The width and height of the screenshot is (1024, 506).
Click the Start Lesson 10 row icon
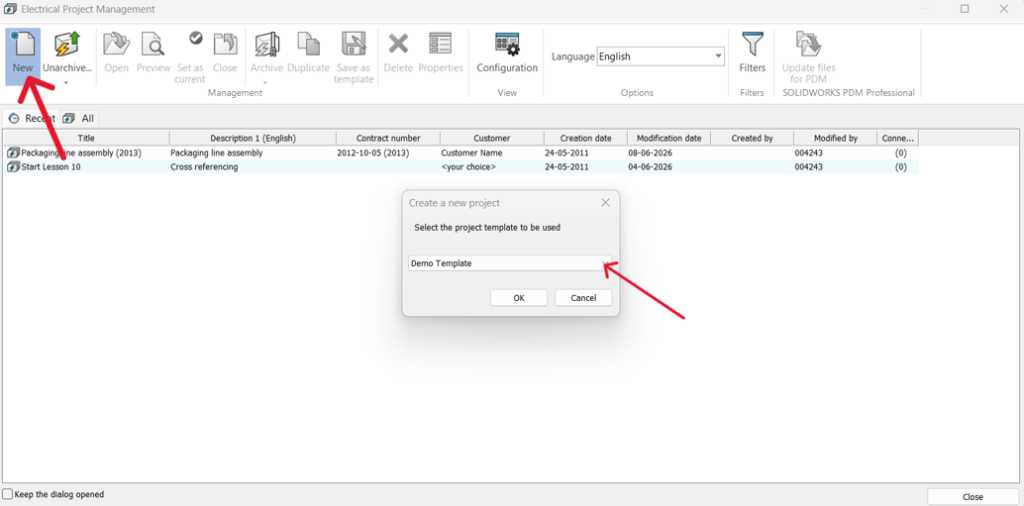(13, 167)
